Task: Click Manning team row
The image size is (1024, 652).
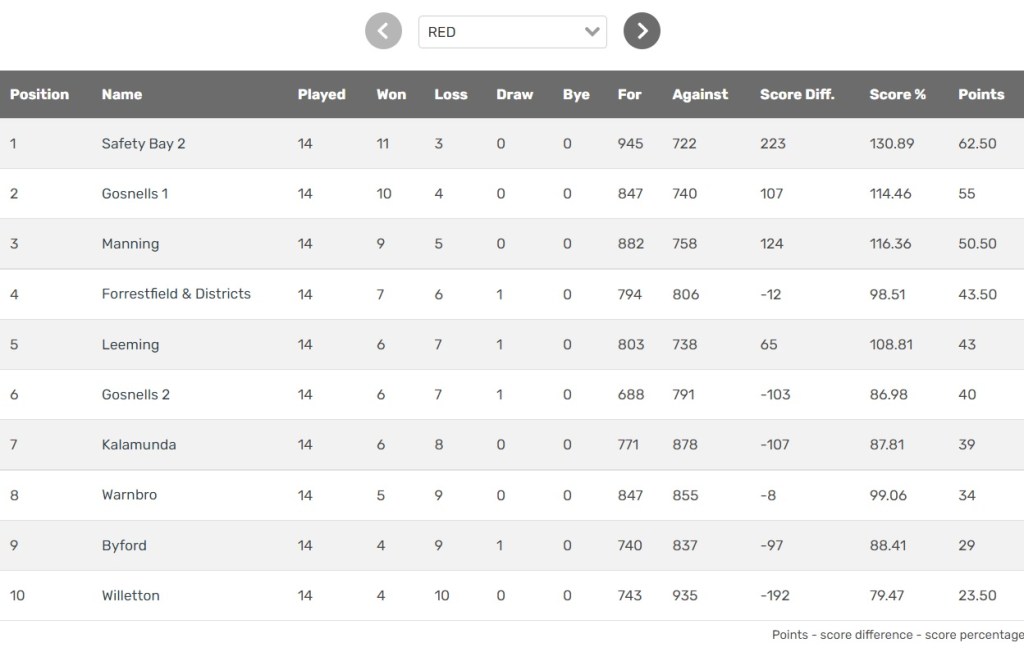Action: point(130,244)
